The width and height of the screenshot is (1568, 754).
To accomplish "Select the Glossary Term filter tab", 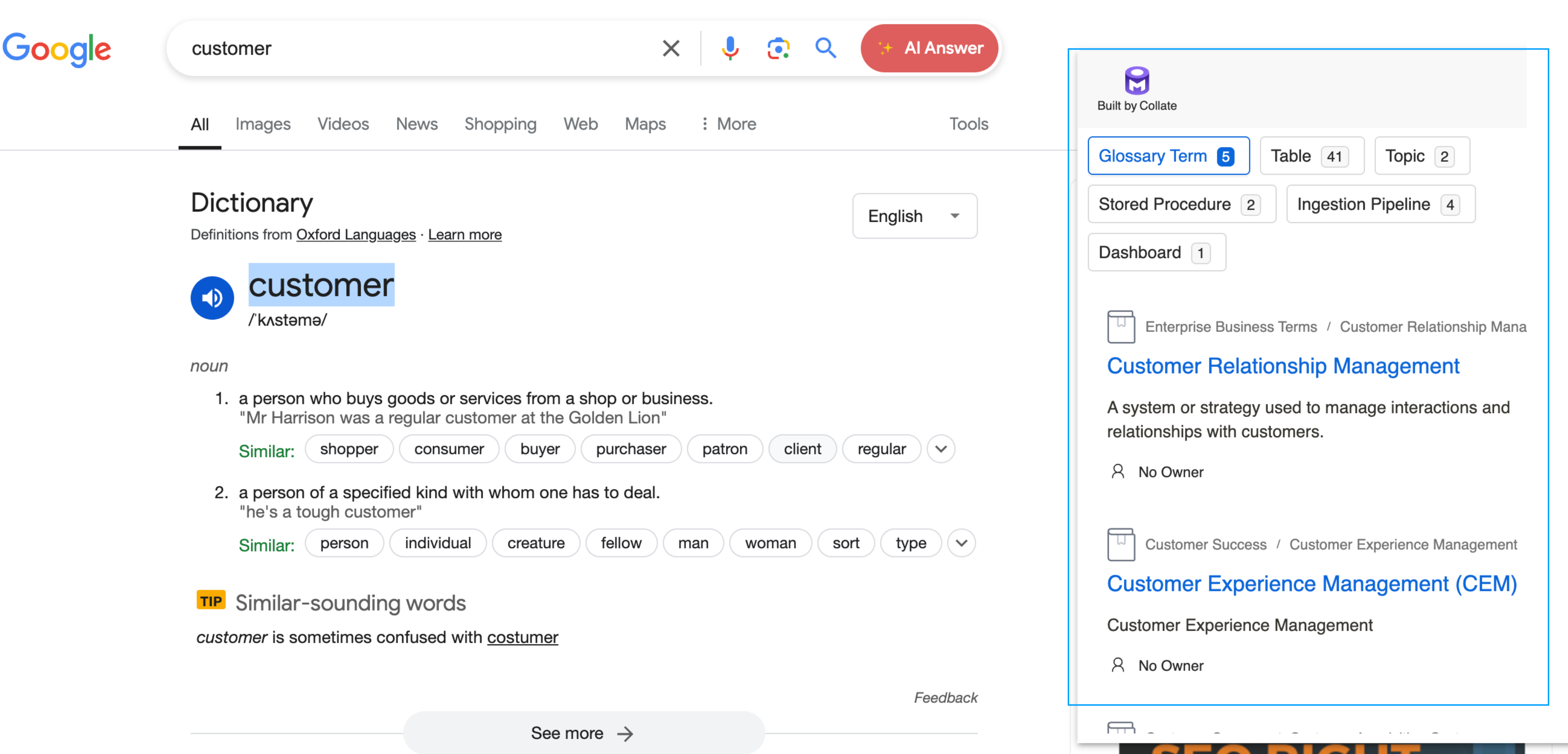I will [1168, 156].
